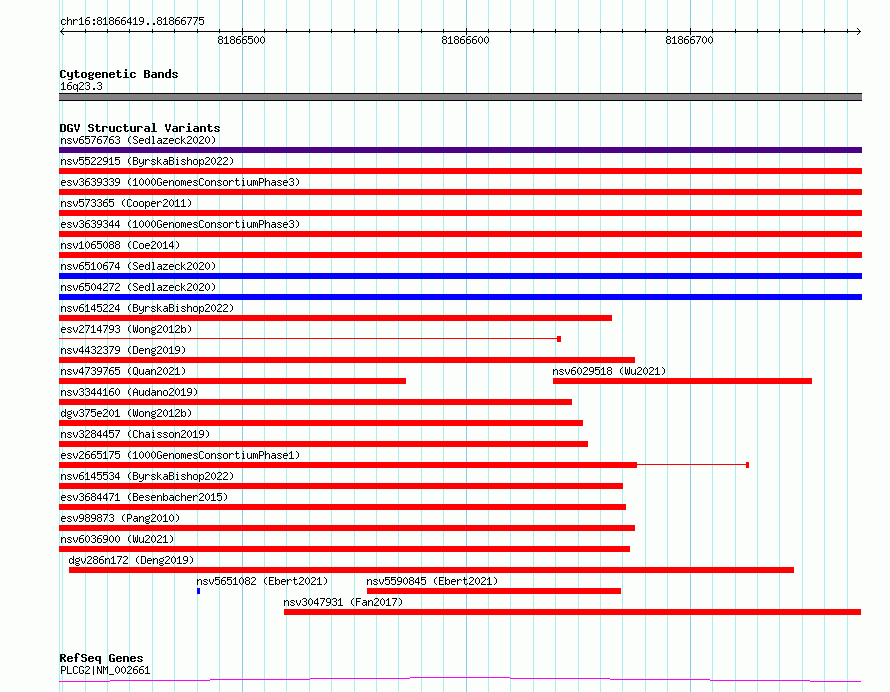Select nsv6145534 (ByrskaBishop2022) label

147,476
